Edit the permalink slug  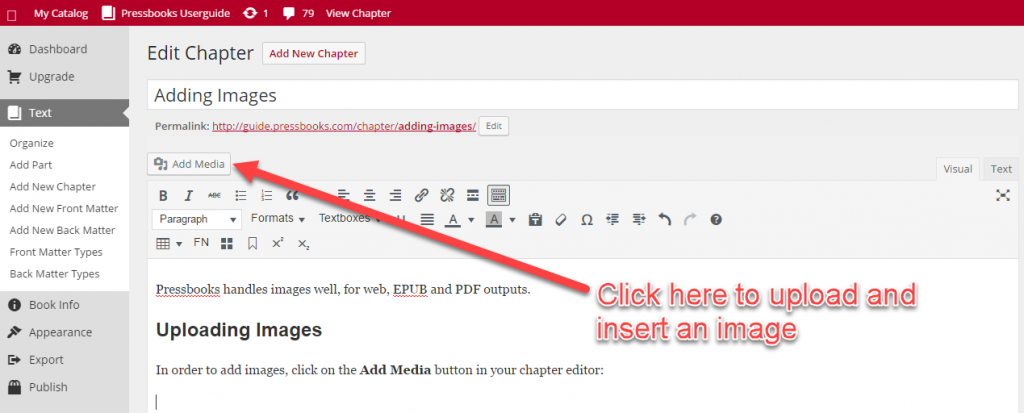pos(494,126)
